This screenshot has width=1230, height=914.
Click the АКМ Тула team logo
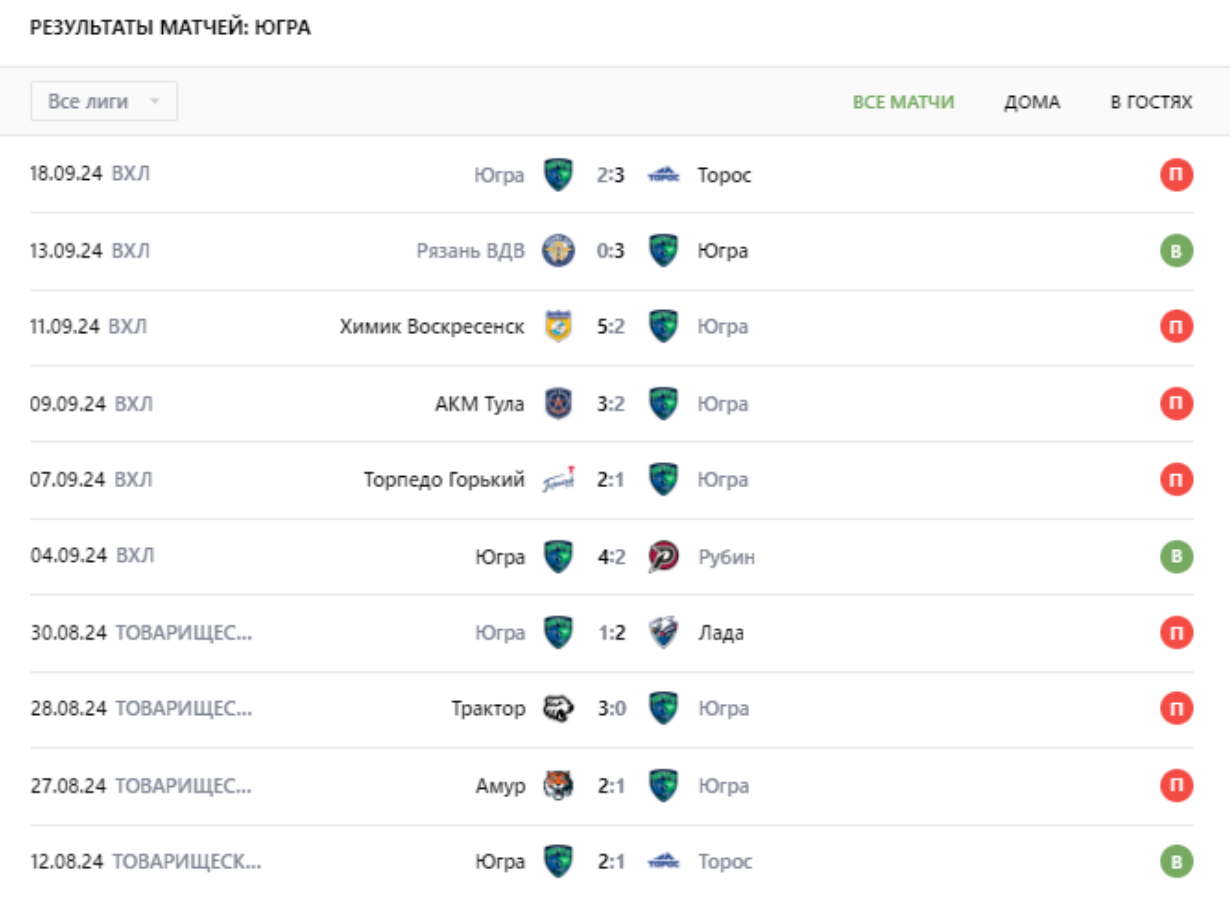tap(558, 404)
